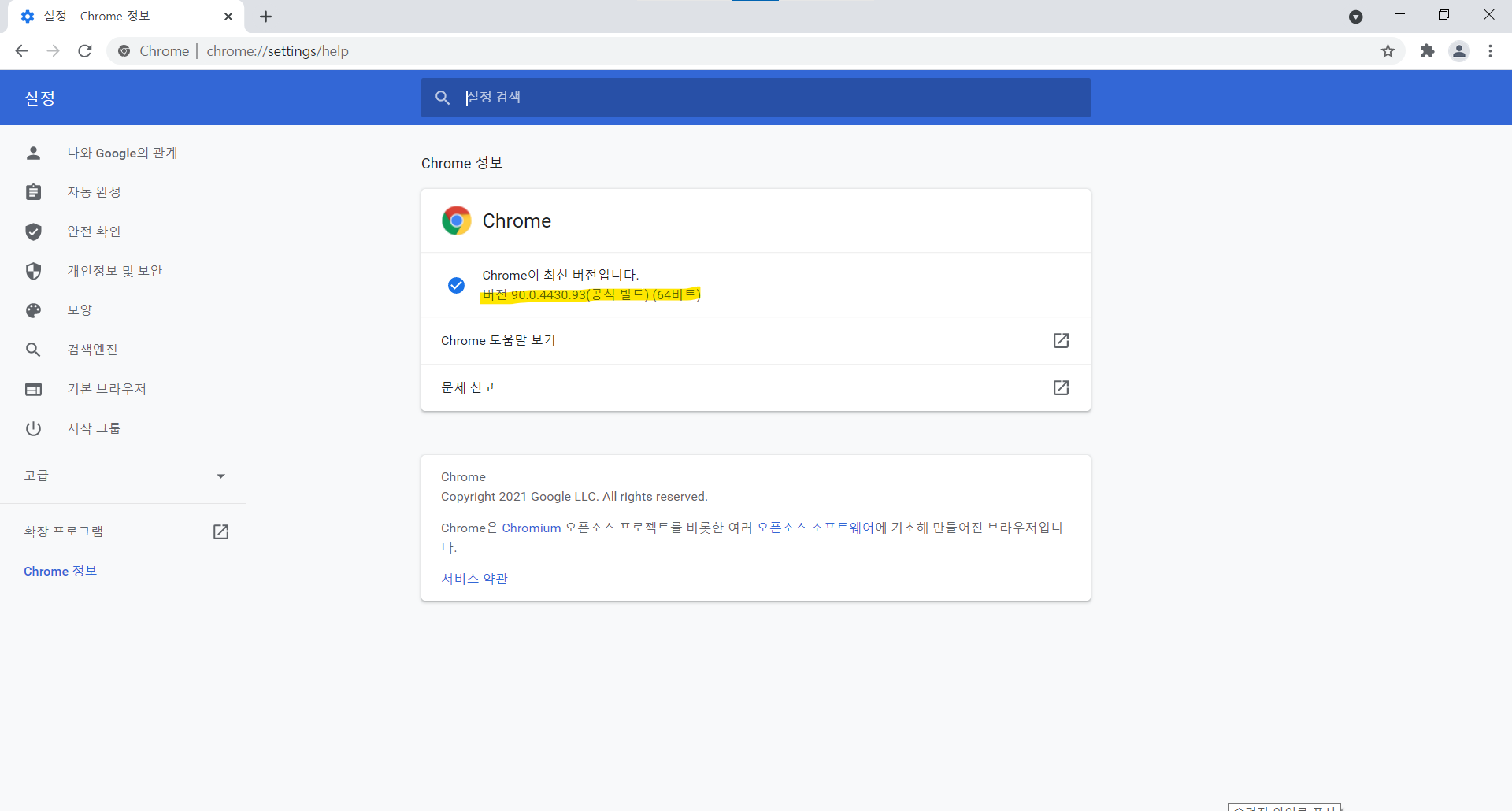This screenshot has height=811, width=1512.
Task: Click the shield icon for '개인정보 및 보안'
Action: click(x=33, y=271)
